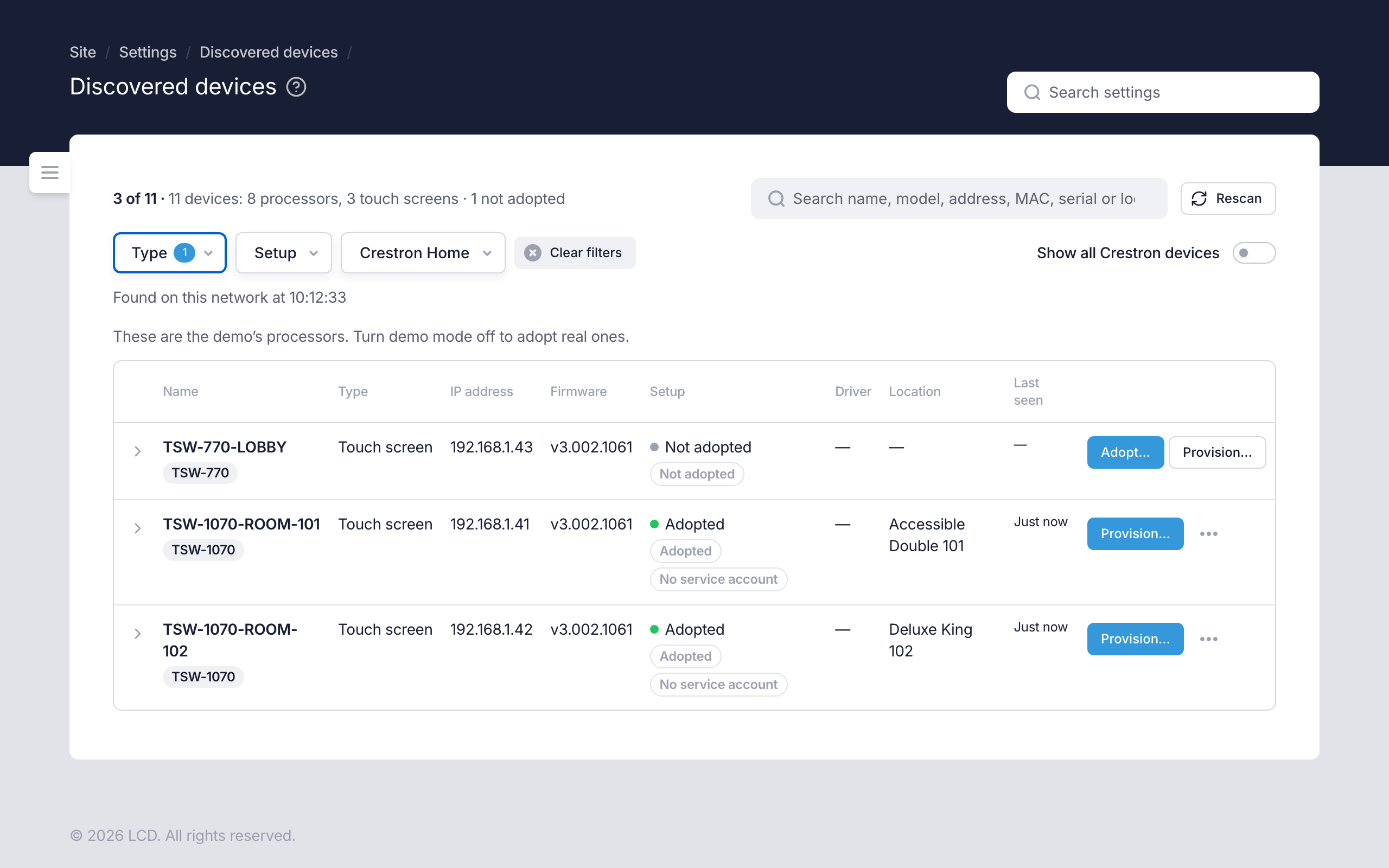The image size is (1389, 868).
Task: Go to Settings breadcrumb
Action: [148, 52]
